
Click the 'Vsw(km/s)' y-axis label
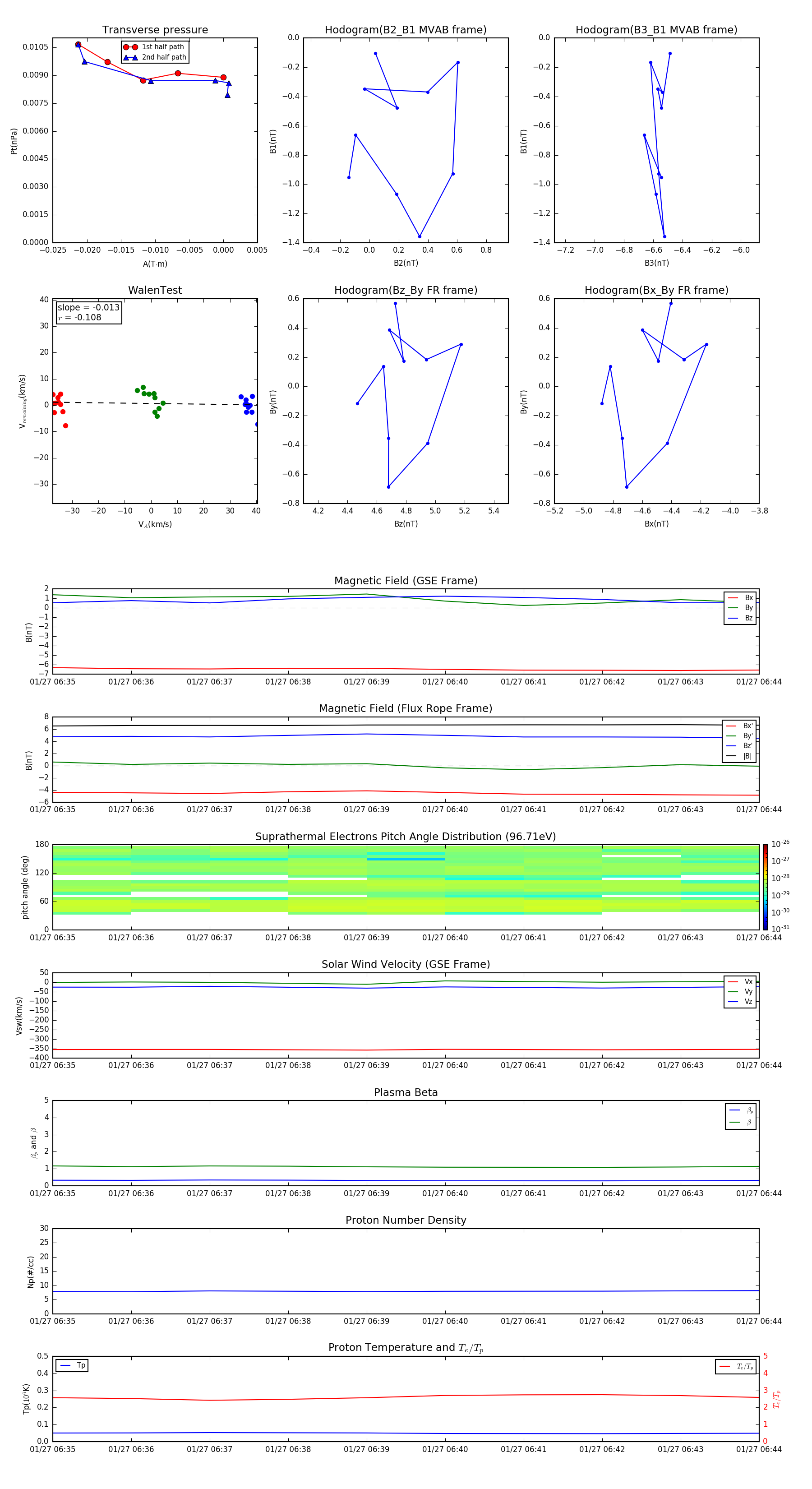(19, 1016)
